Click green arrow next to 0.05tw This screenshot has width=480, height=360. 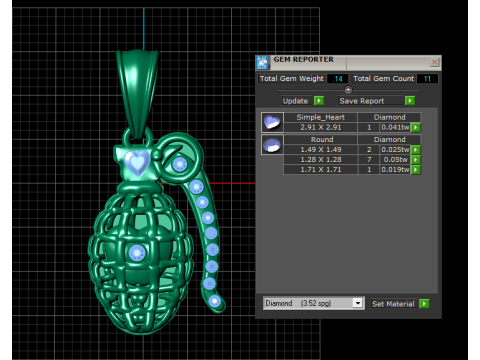[x=416, y=160]
